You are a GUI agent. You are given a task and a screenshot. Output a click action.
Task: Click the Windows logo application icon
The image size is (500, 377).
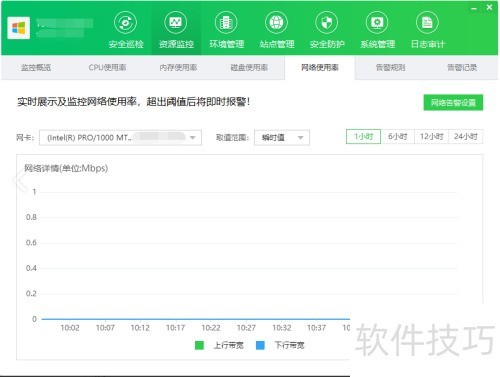[19, 28]
